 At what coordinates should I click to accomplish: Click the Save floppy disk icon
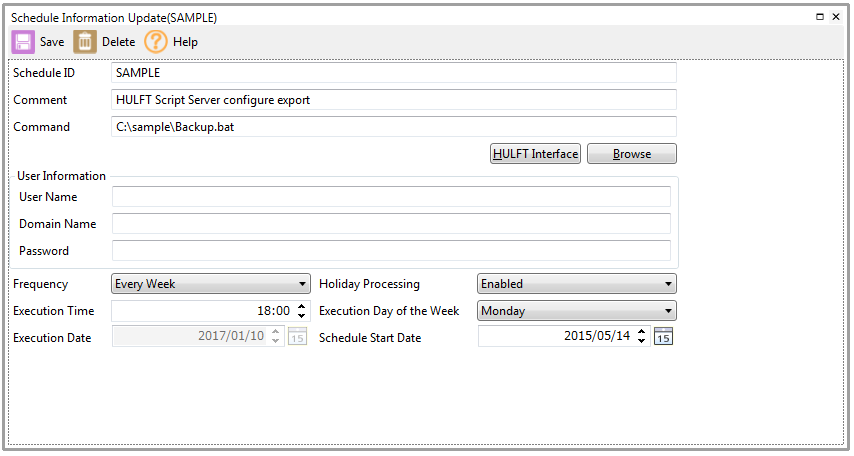[x=23, y=42]
